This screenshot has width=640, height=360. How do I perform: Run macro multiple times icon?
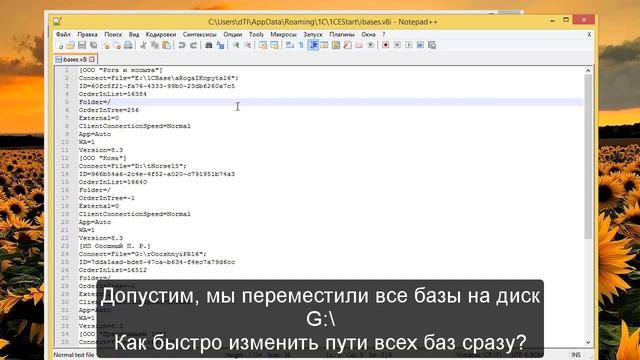(420, 45)
